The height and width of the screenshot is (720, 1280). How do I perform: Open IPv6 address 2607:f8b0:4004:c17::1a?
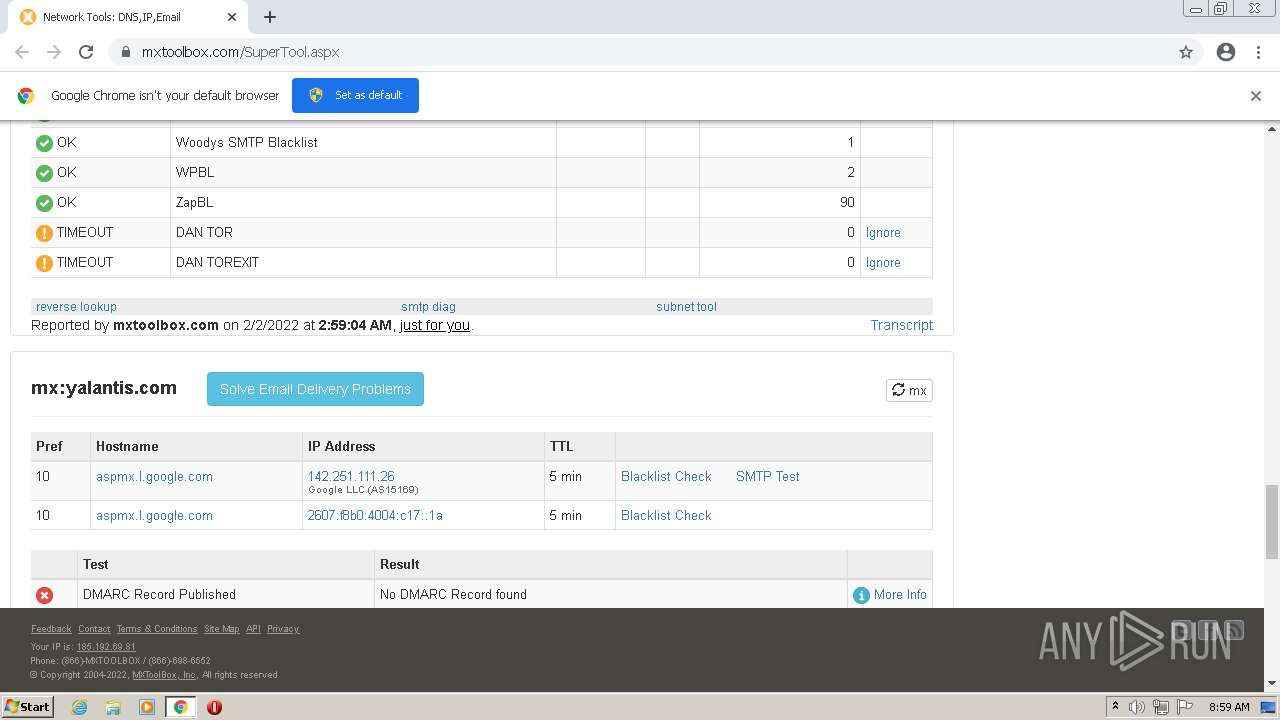[x=375, y=516]
